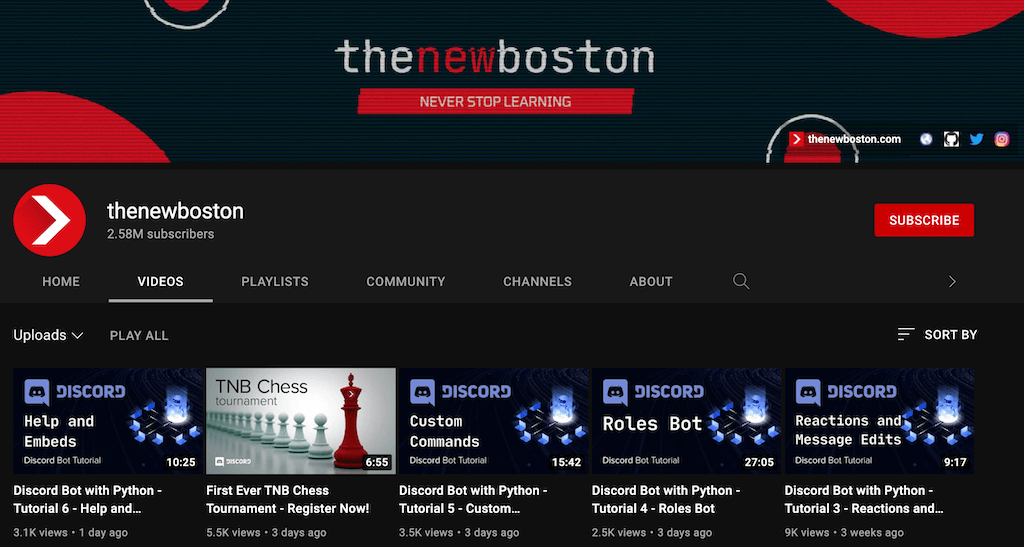Click the 2.58M subscribers text

pos(161,234)
